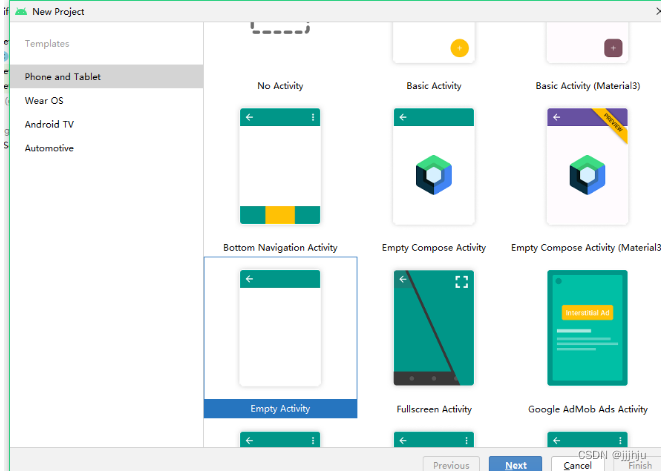Click the Cancel button

(577, 464)
